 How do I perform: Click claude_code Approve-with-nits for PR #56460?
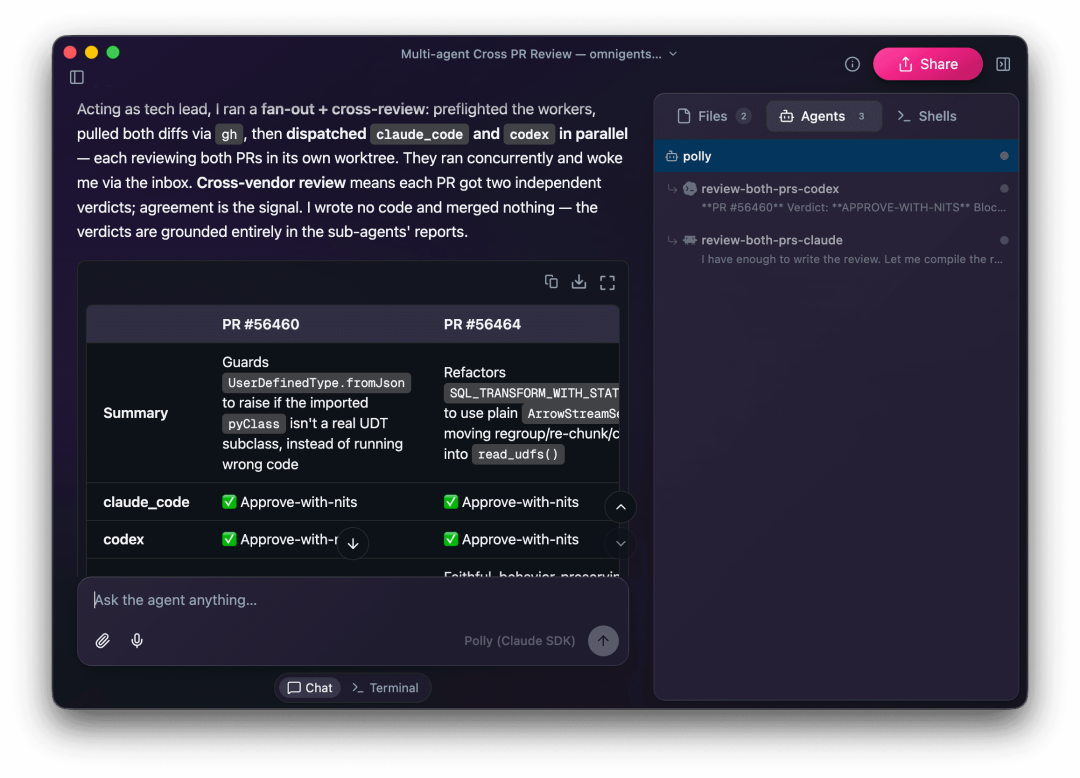point(289,502)
